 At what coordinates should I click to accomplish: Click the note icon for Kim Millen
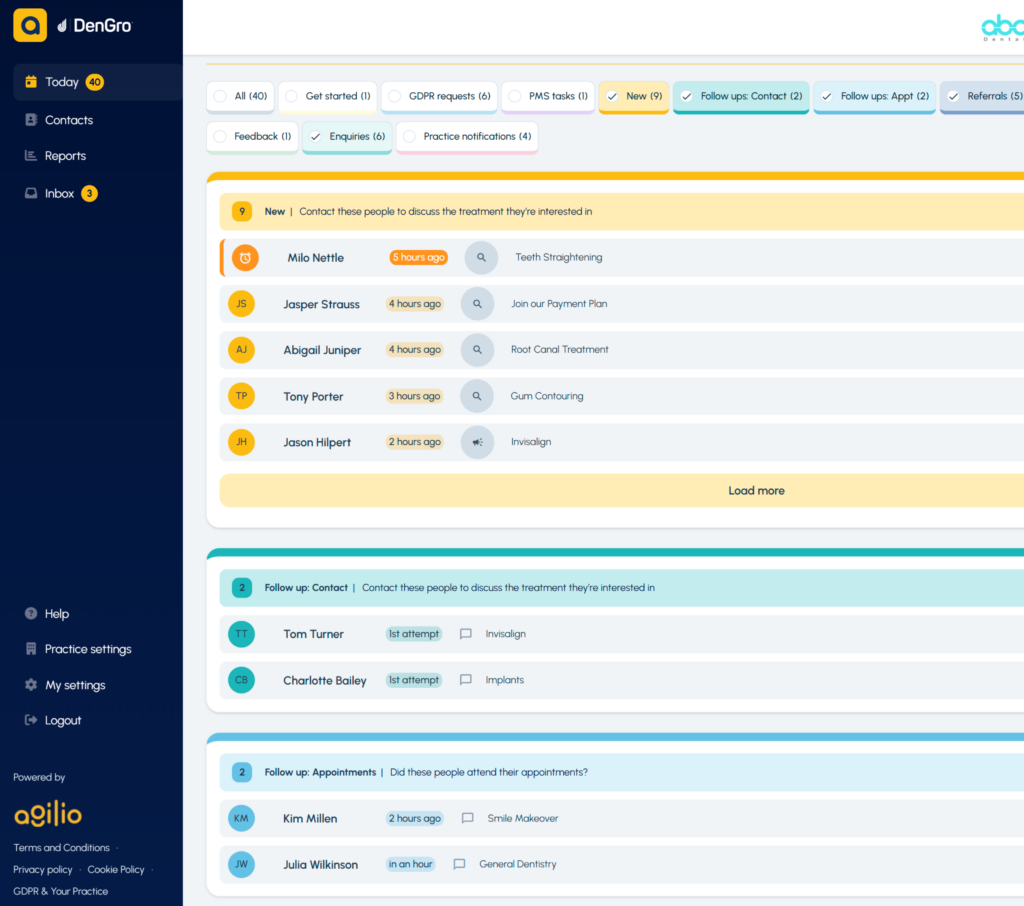[468, 818]
